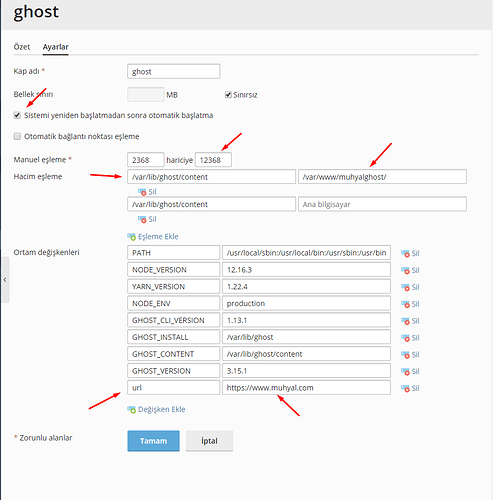Click the Hacim eşleme label

coord(38,177)
